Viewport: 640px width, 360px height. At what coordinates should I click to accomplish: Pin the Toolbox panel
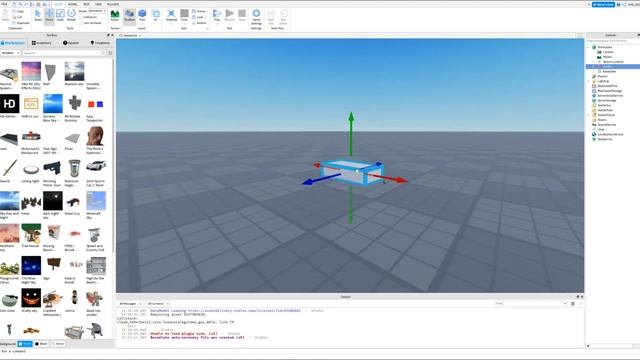108,35
